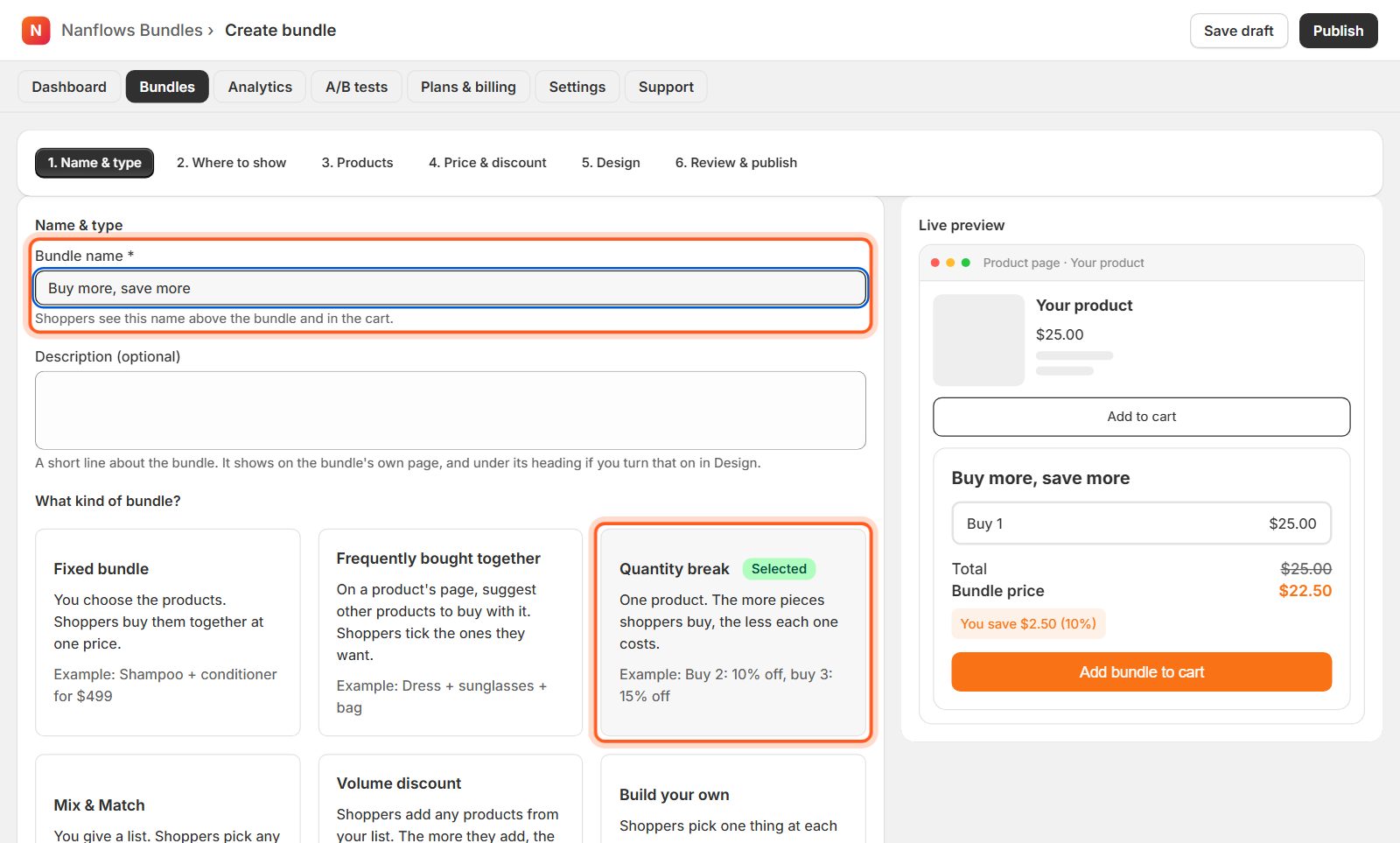The width and height of the screenshot is (1400, 843).
Task: Open the Analytics tab
Action: pos(260,87)
